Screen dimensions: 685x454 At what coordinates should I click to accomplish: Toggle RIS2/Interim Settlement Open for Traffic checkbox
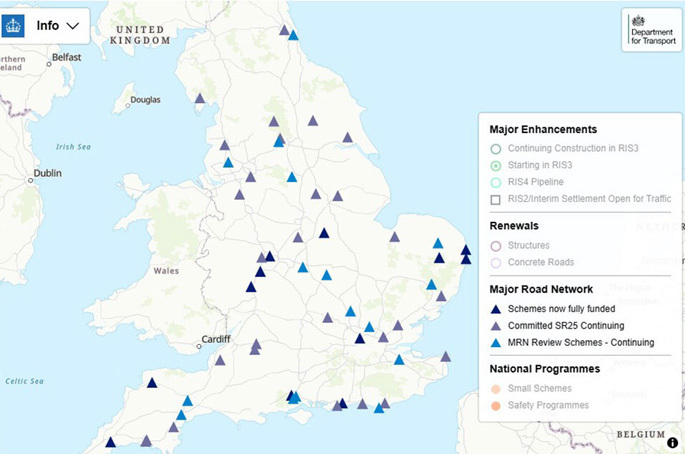coord(495,200)
